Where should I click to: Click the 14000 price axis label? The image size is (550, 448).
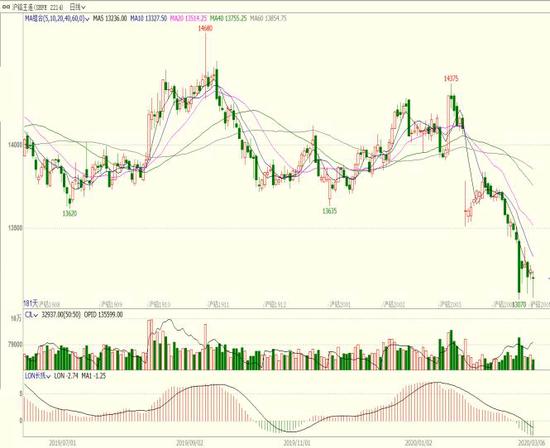[x=16, y=144]
